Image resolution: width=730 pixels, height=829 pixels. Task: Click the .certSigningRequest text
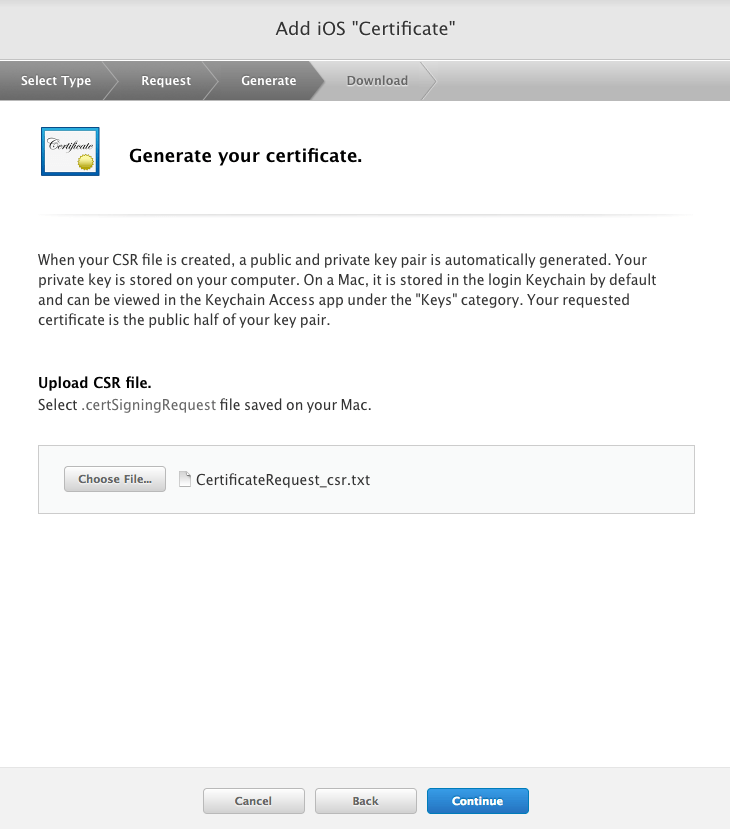tap(149, 405)
